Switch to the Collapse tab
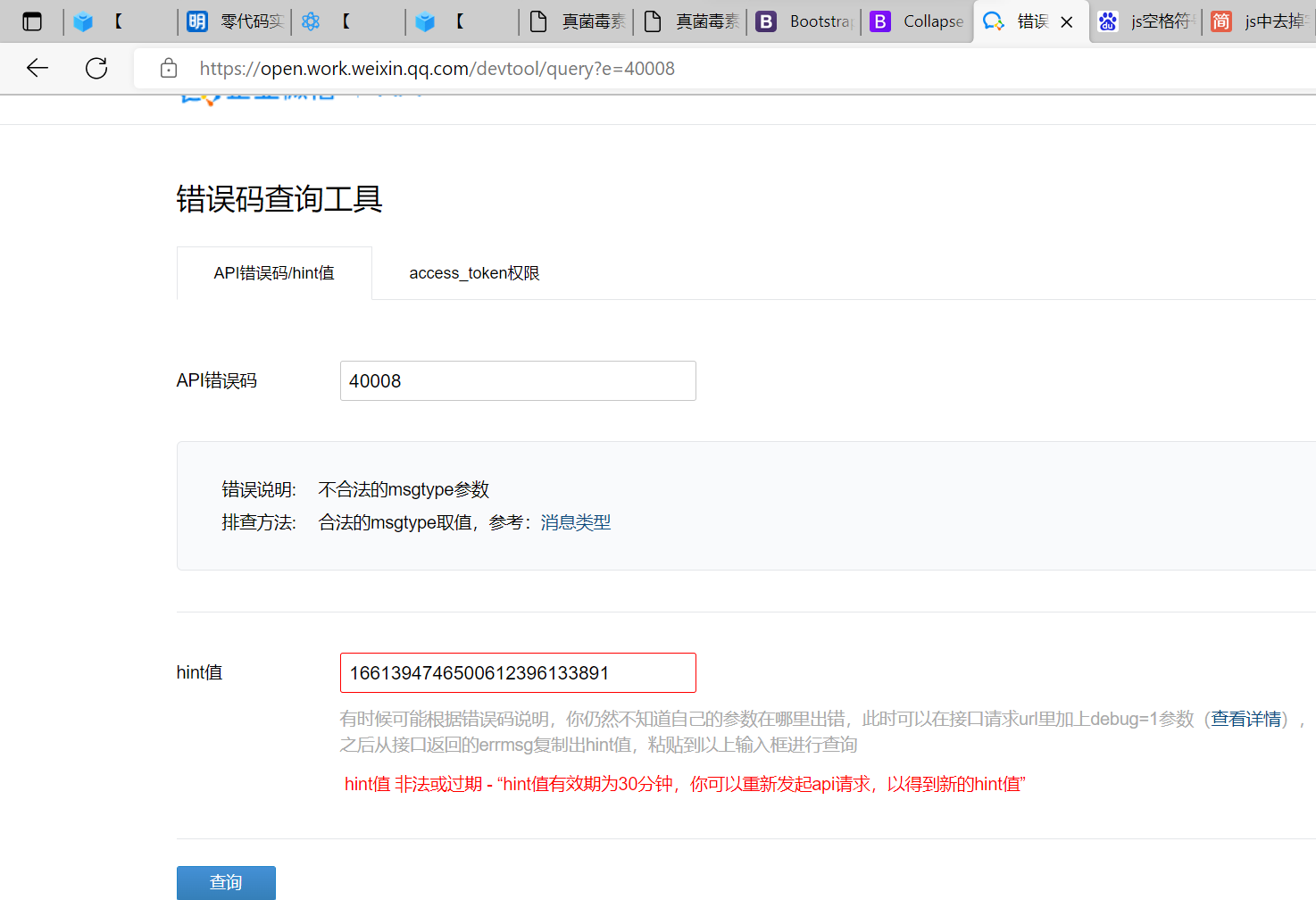 [x=918, y=21]
